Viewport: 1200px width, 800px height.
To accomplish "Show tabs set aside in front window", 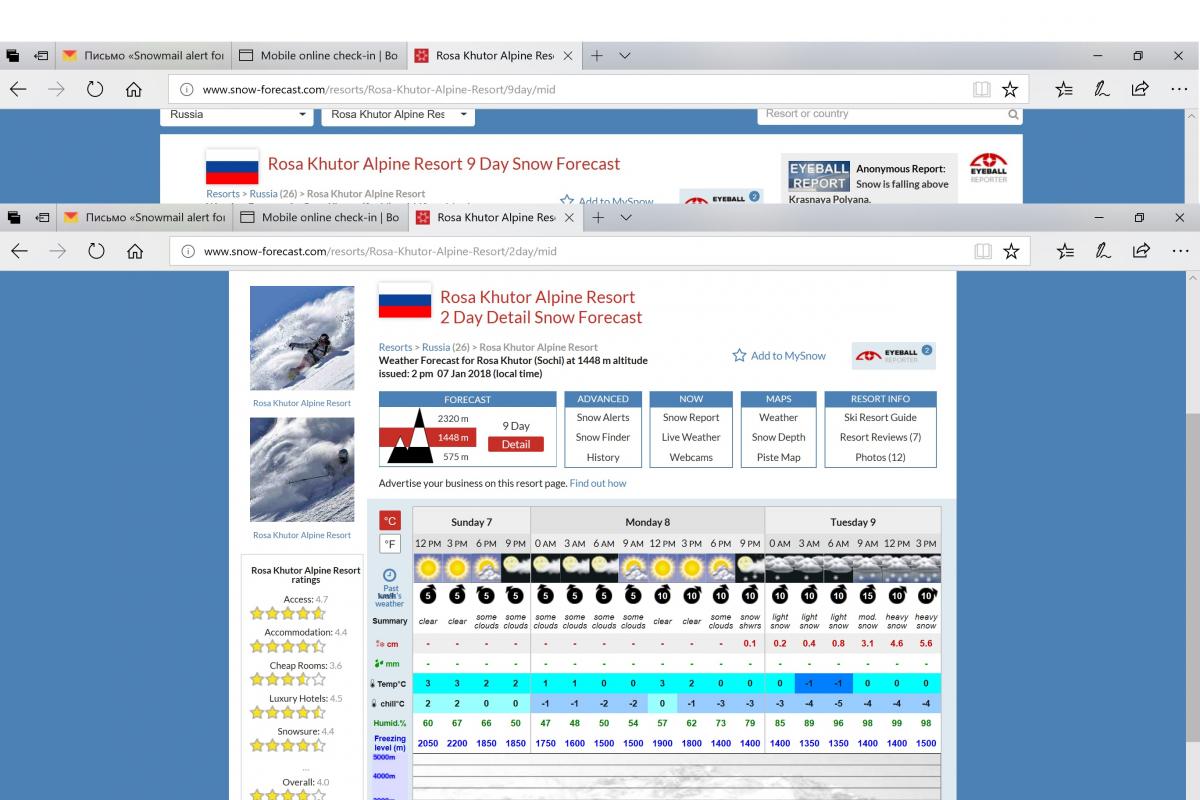I will (x=13, y=217).
